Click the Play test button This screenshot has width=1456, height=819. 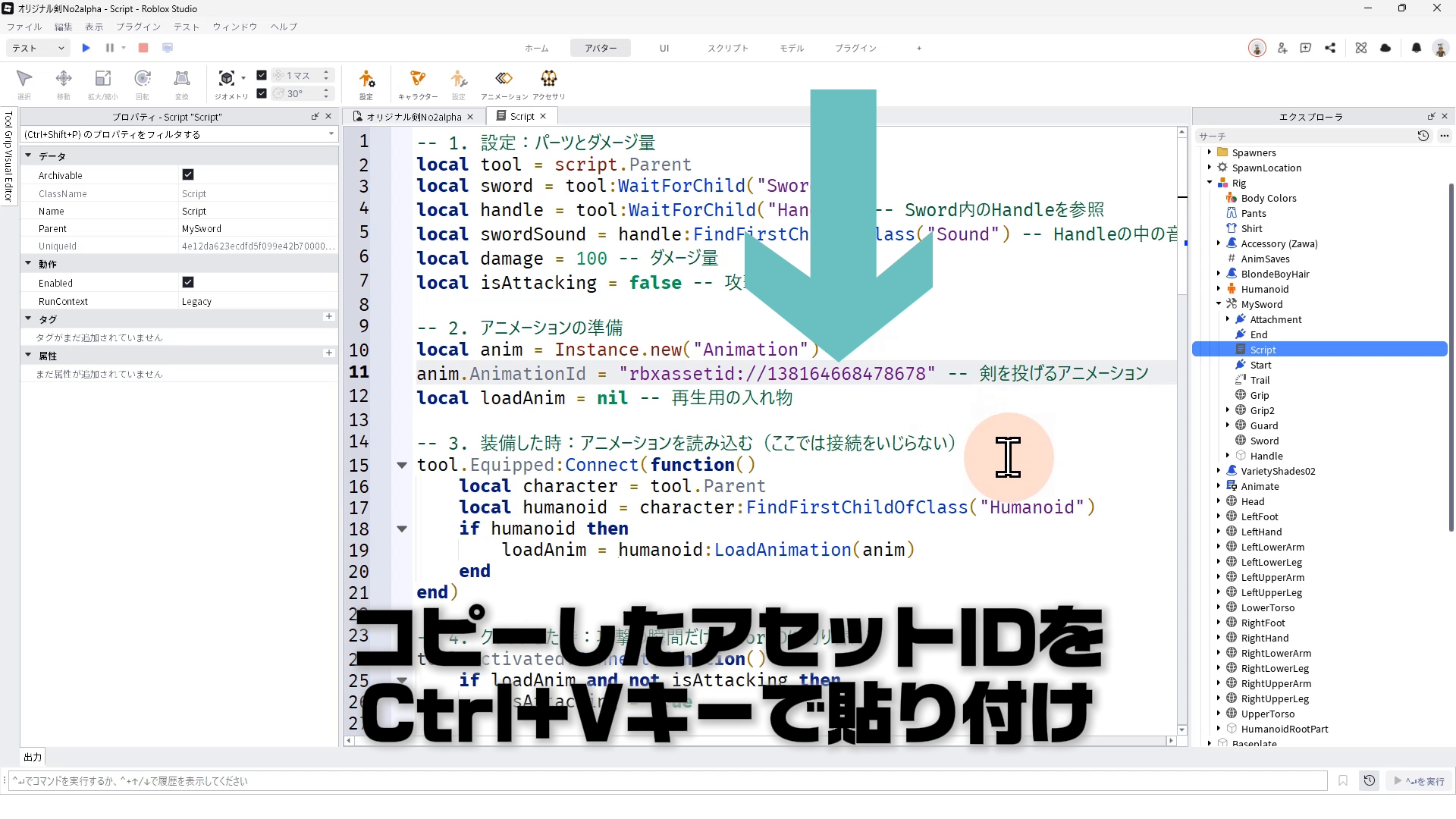click(x=86, y=48)
